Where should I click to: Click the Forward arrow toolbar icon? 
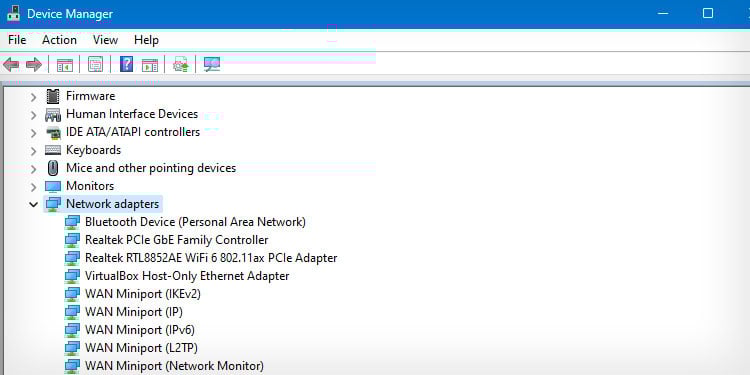point(34,65)
